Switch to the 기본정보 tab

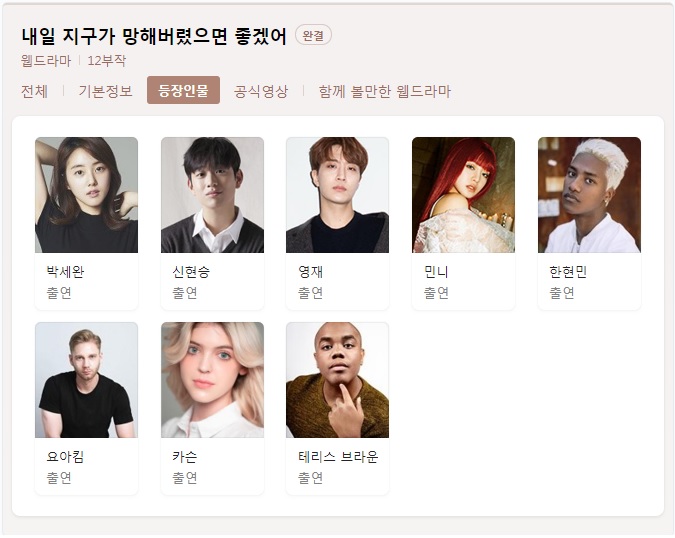pos(105,91)
